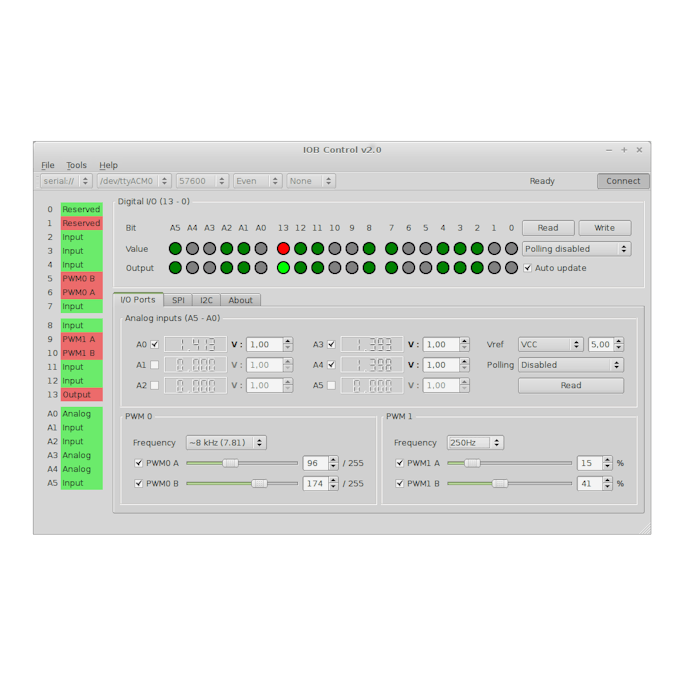Viewport: 675px width, 675px height.
Task: Click the Digital I/O Write button
Action: point(605,228)
